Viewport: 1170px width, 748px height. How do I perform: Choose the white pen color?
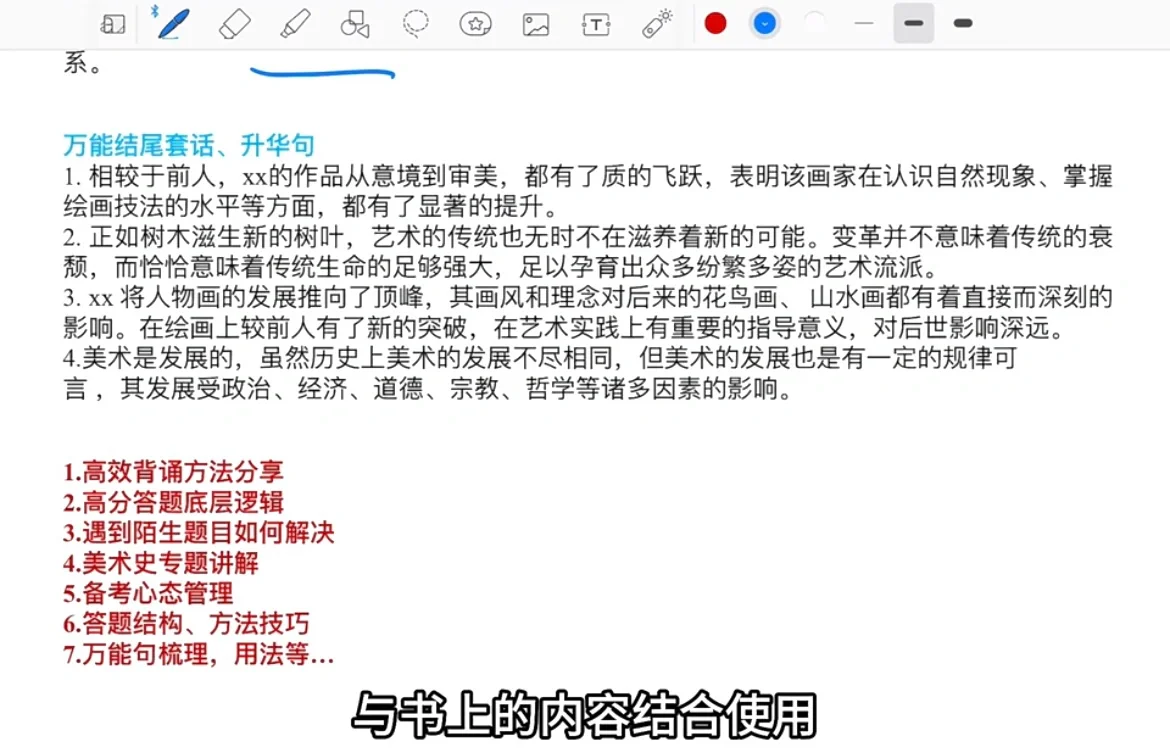[815, 23]
